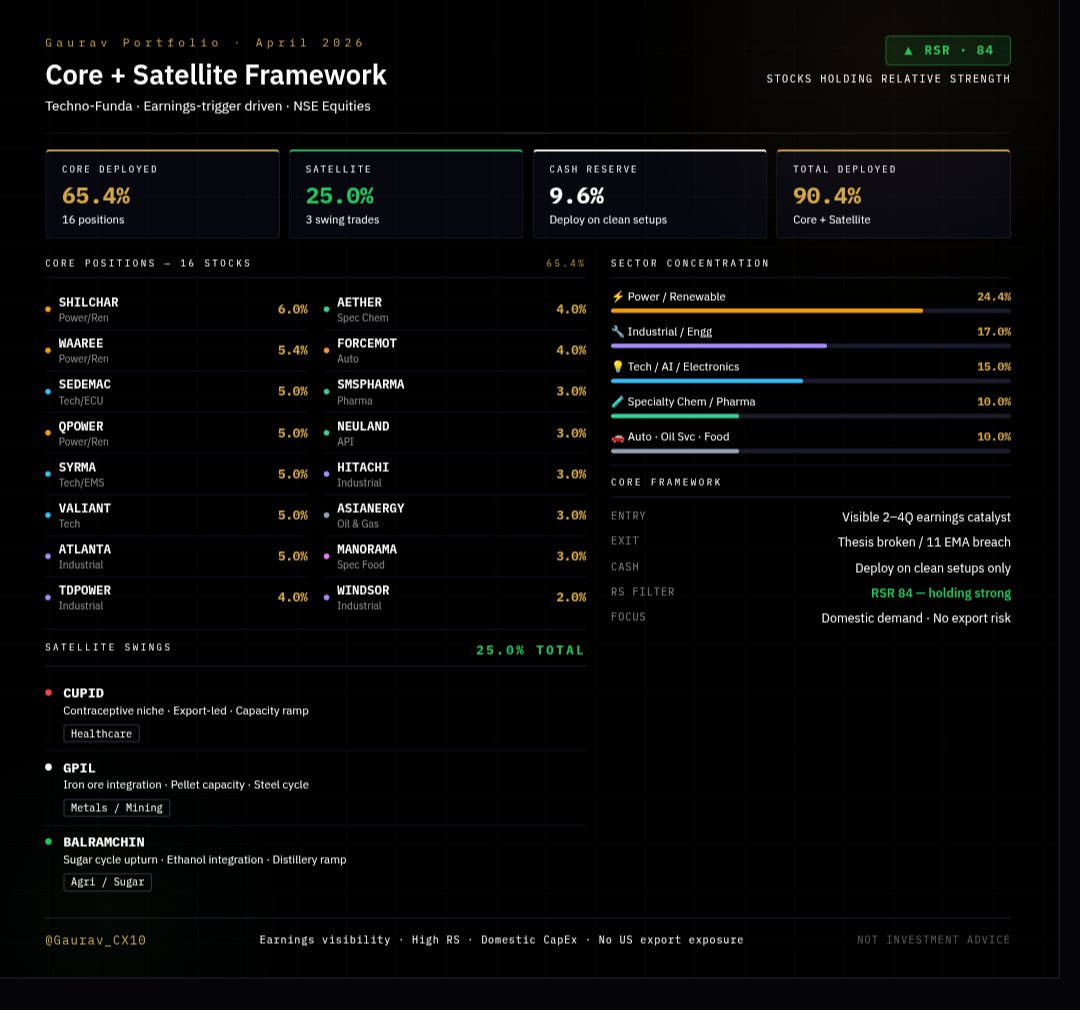Select the SEDEMAC position row
The height and width of the screenshot is (1010, 1080).
[176, 392]
